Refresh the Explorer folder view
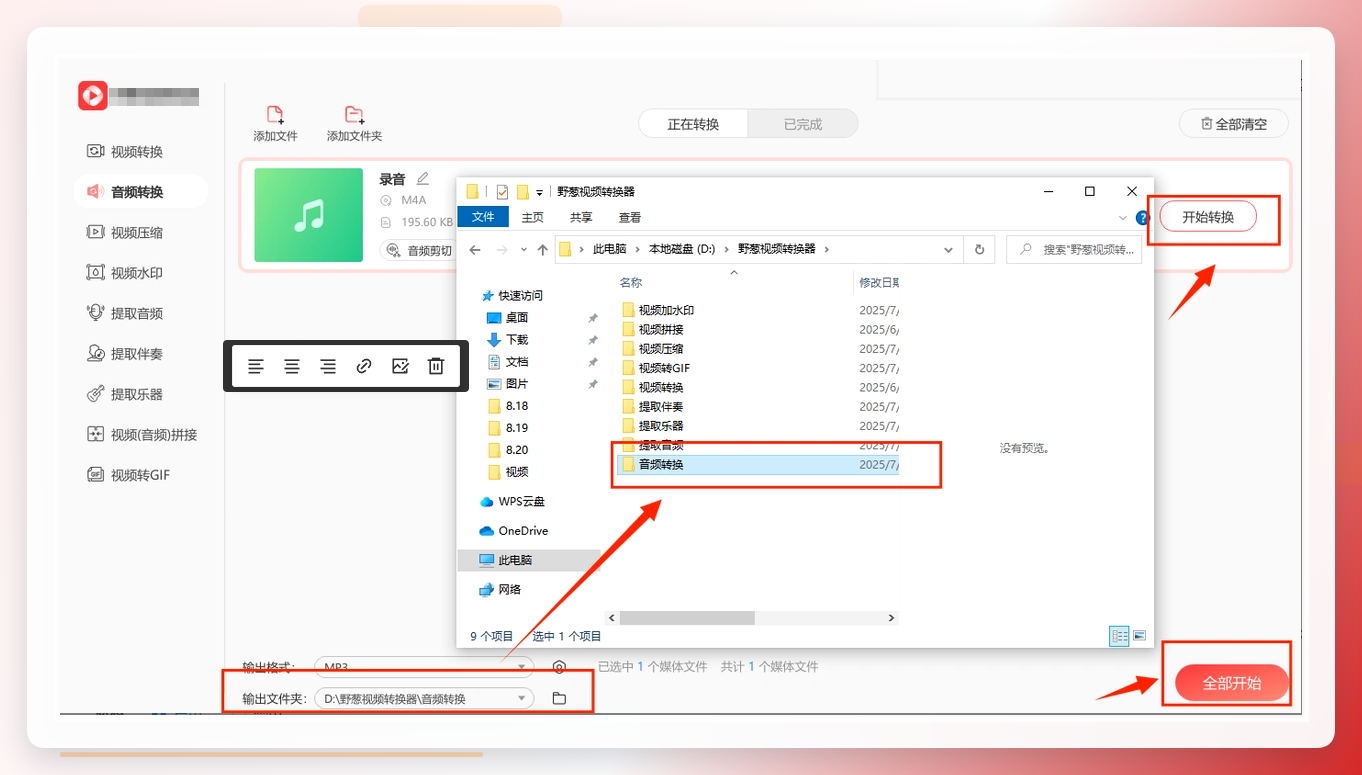Viewport: 1362px width, 775px height. coord(979,249)
